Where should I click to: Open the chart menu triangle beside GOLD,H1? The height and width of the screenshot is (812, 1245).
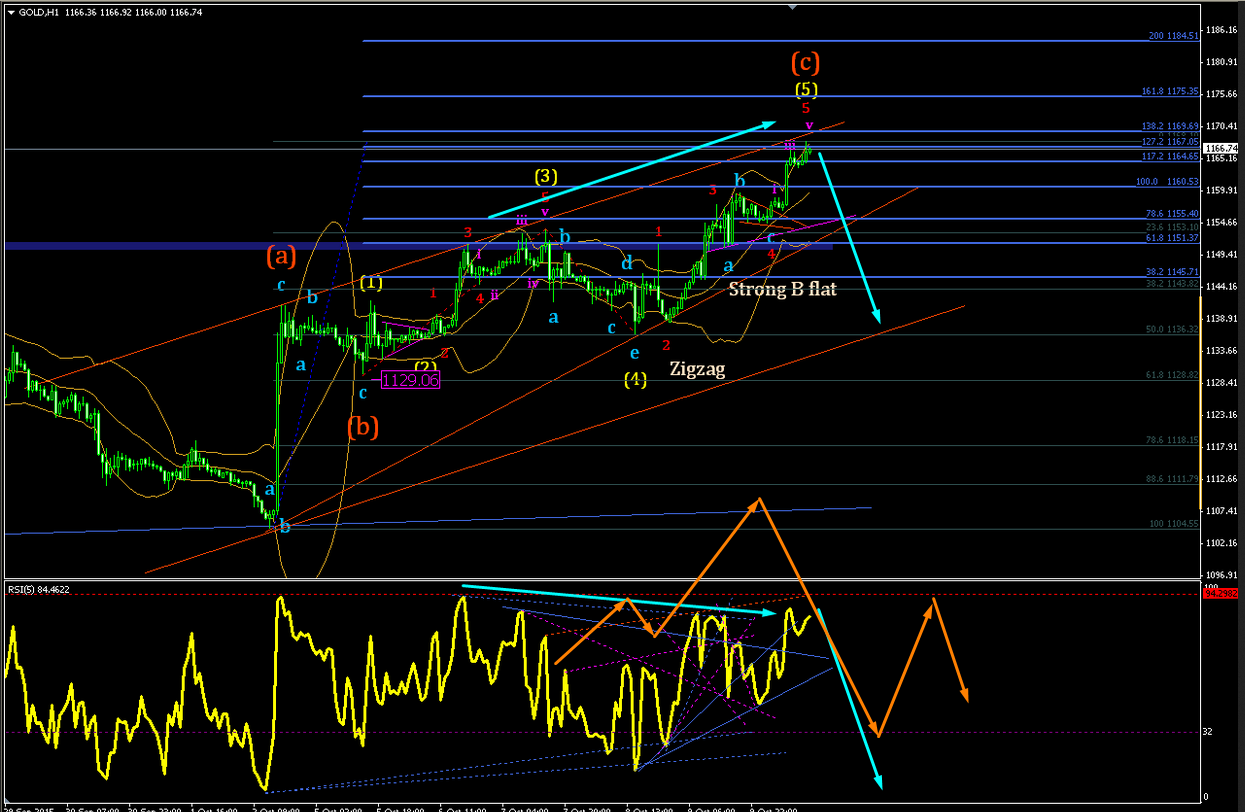(11, 12)
